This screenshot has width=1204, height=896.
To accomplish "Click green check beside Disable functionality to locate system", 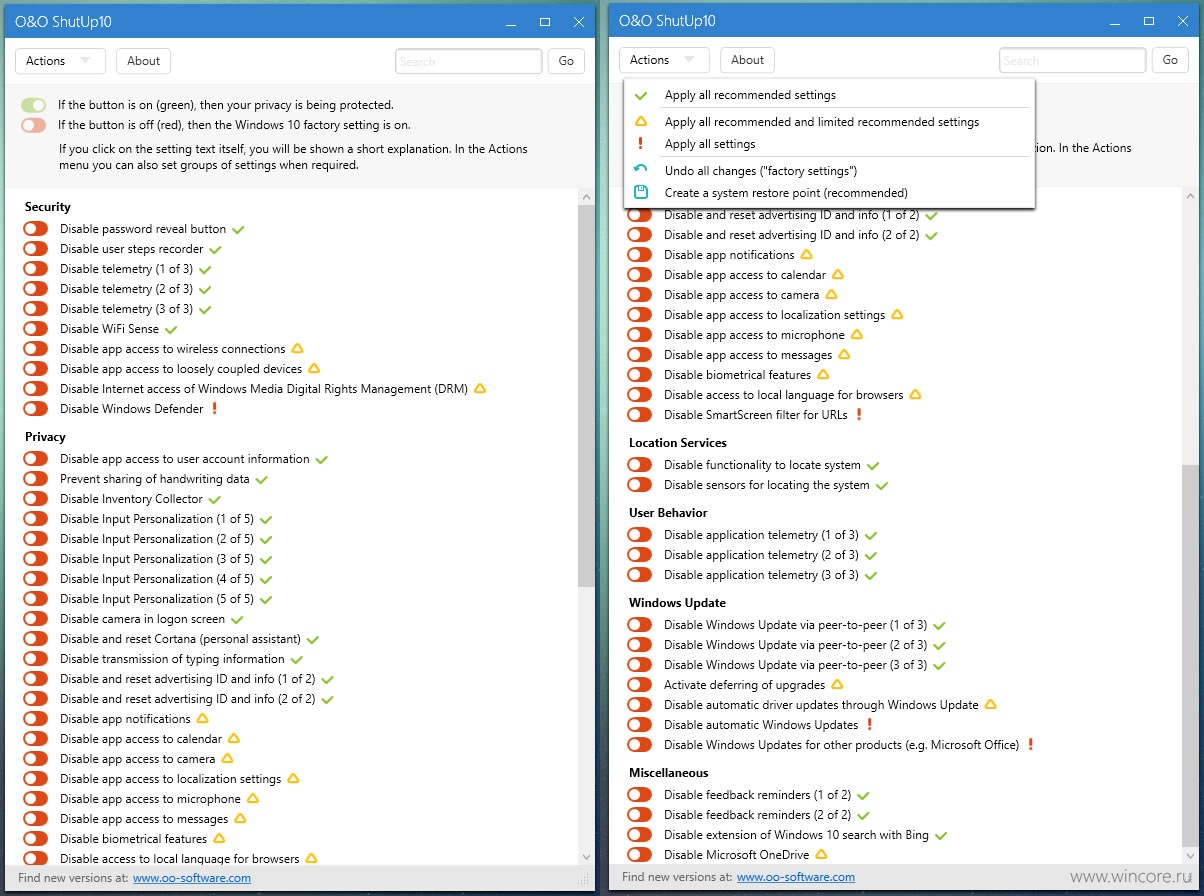I will 873,465.
